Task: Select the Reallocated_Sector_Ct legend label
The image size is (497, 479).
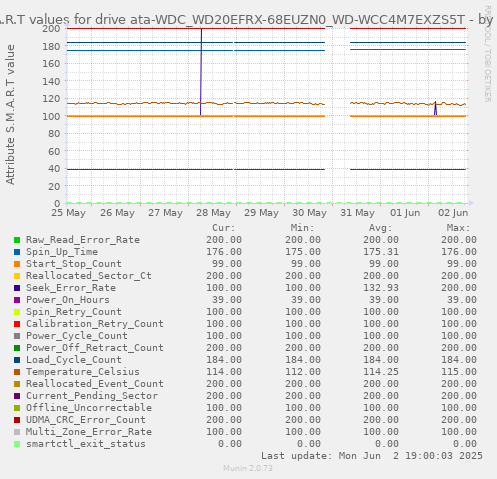Action: [x=89, y=276]
